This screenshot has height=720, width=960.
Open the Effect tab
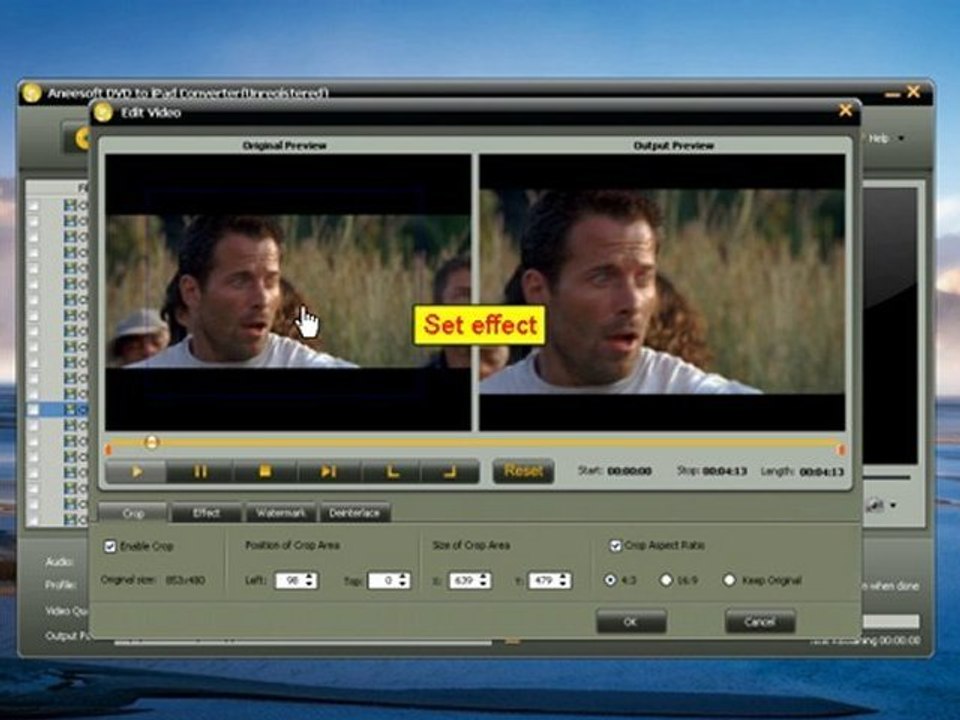206,513
